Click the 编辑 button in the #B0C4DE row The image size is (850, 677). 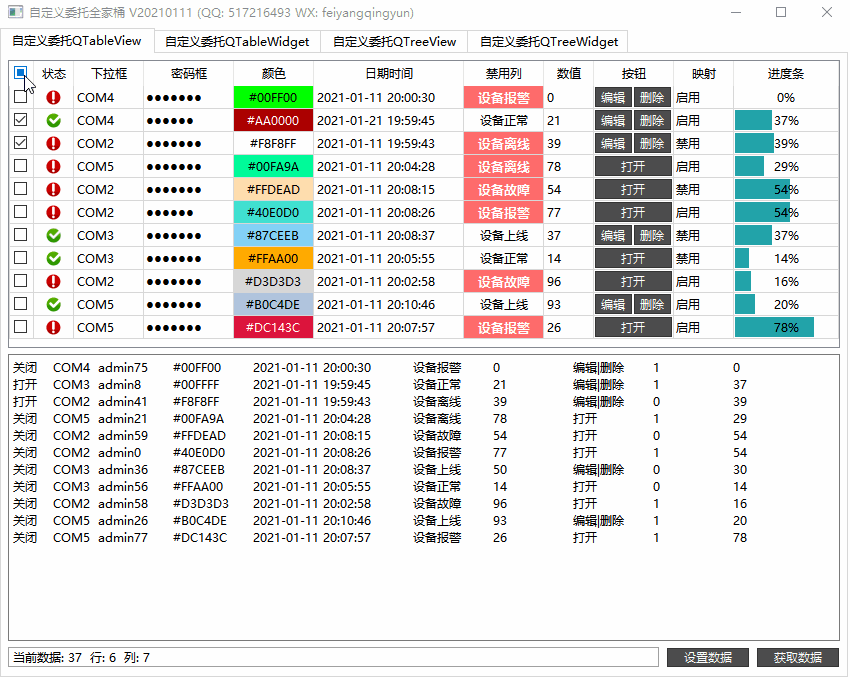point(613,305)
